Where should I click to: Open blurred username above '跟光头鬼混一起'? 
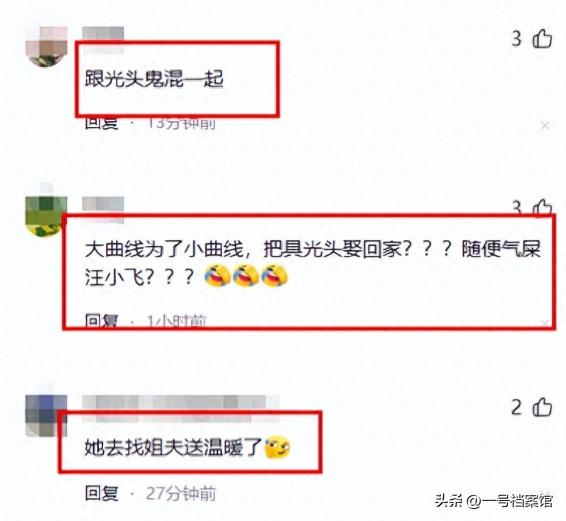pos(103,34)
